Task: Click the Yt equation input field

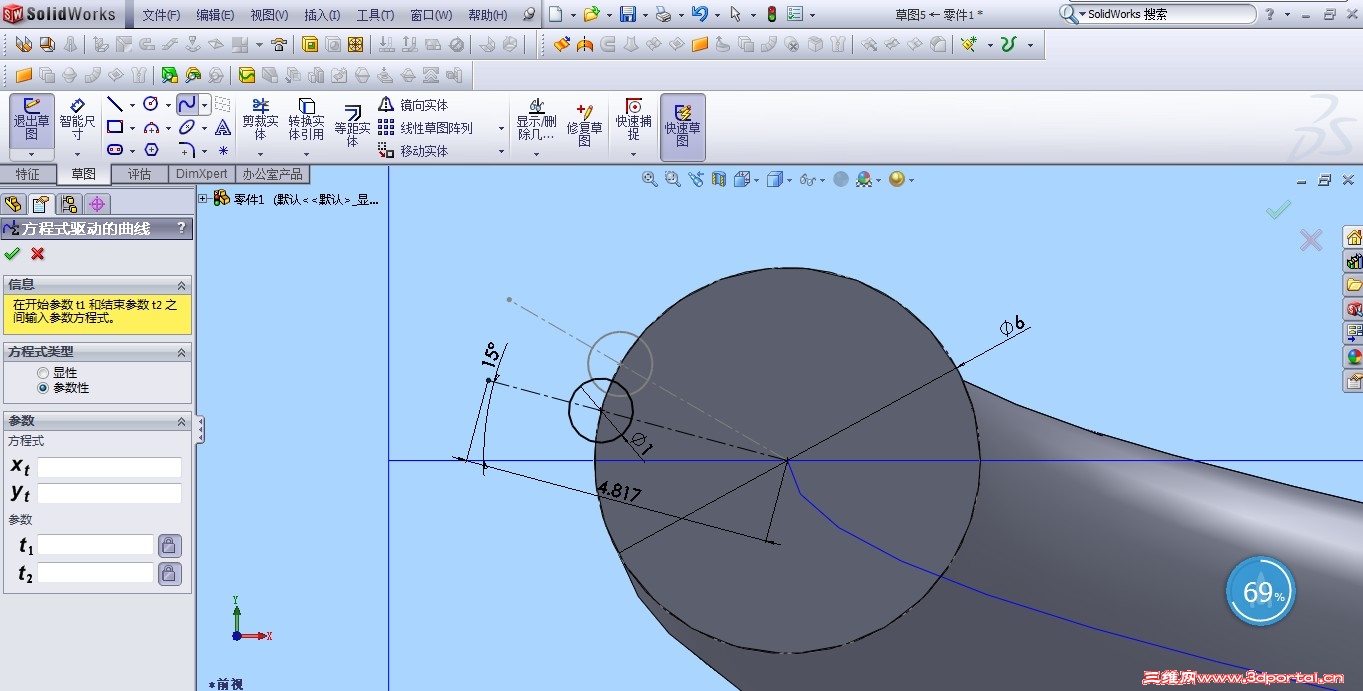Action: tap(110, 493)
